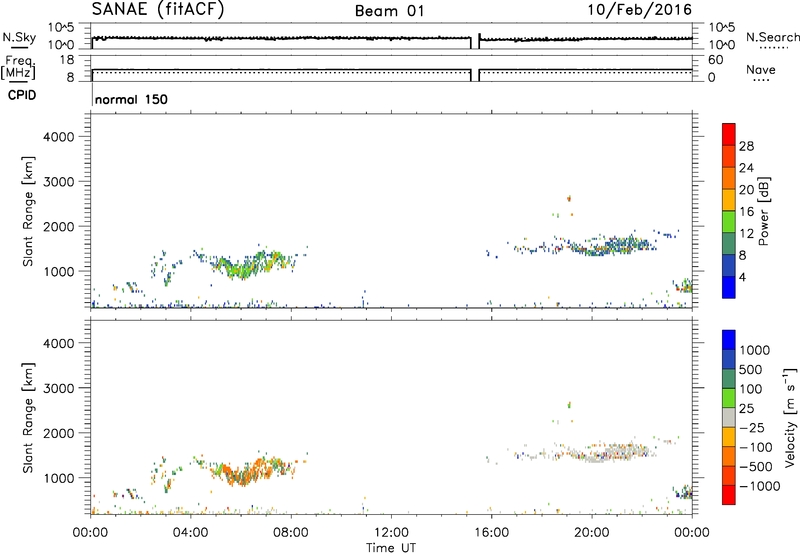Pick the green 25–100 velocity swatch
Viewport: 800px width, 554px height.
(729, 398)
